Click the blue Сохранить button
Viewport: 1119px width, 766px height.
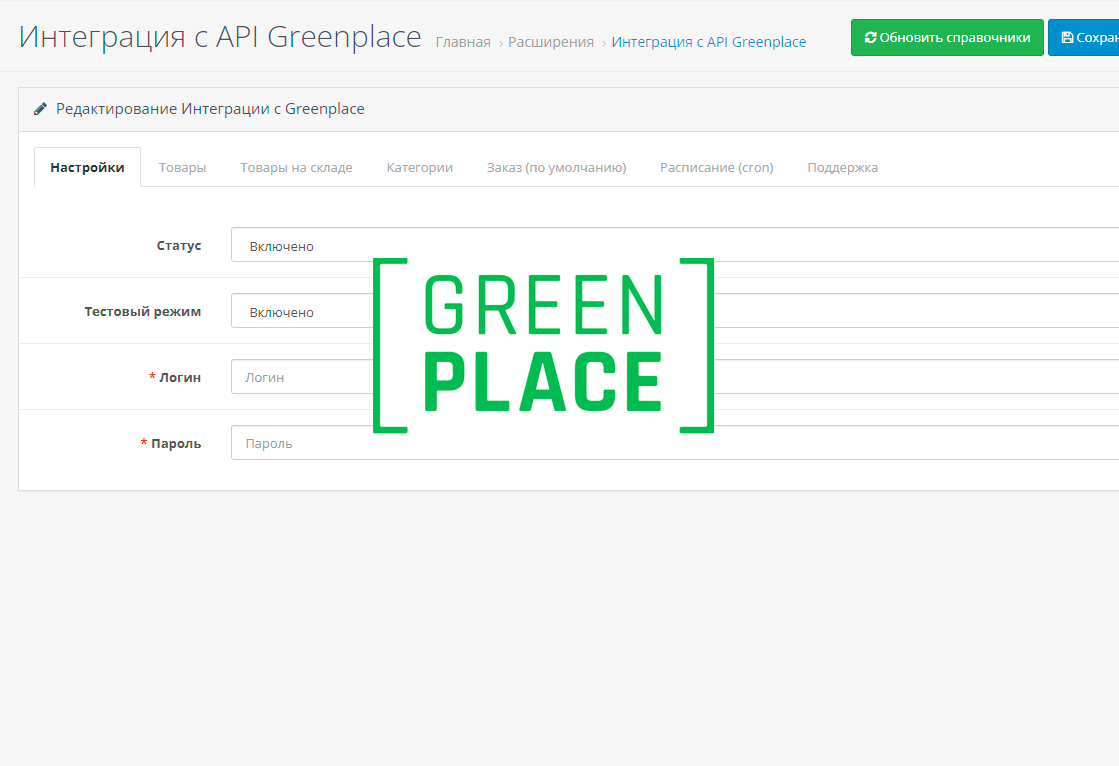[1083, 38]
